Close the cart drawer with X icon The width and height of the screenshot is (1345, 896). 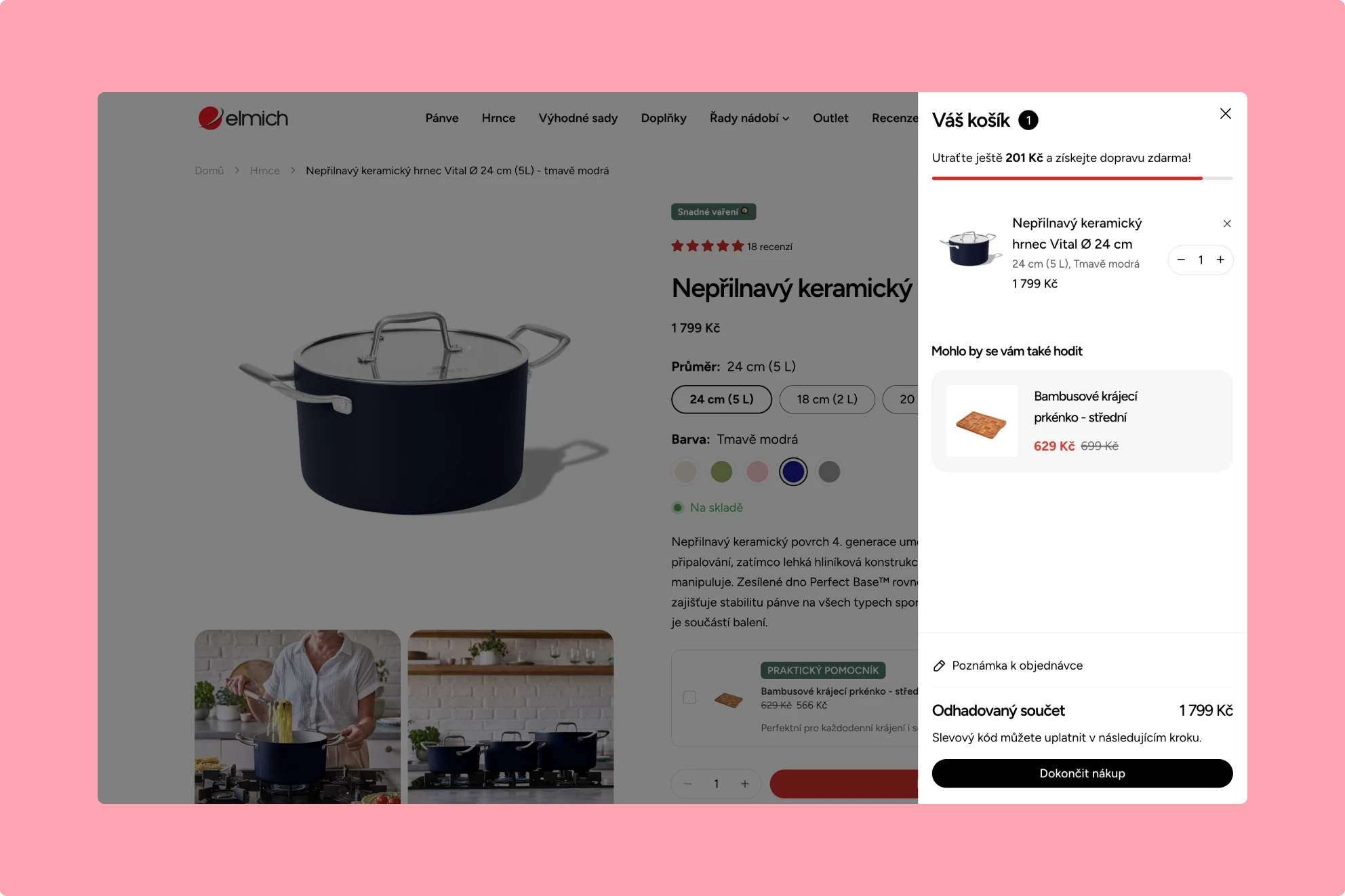click(1225, 114)
